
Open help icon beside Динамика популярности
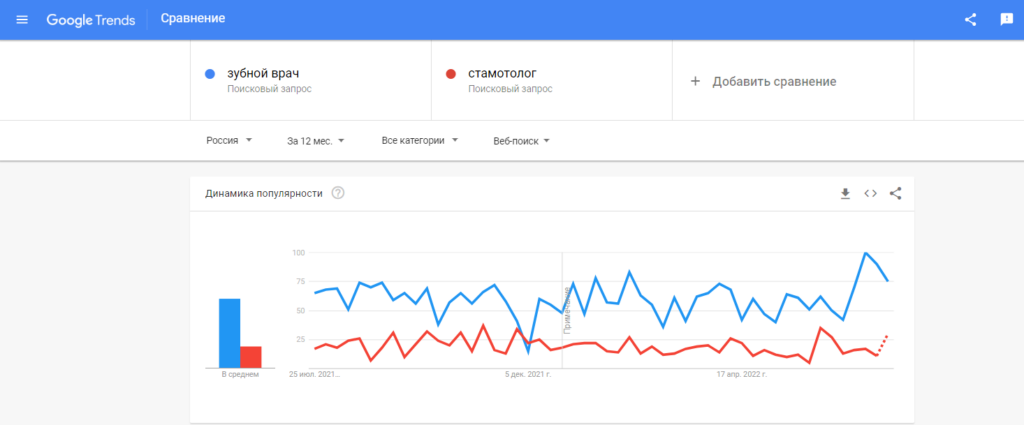pos(338,193)
